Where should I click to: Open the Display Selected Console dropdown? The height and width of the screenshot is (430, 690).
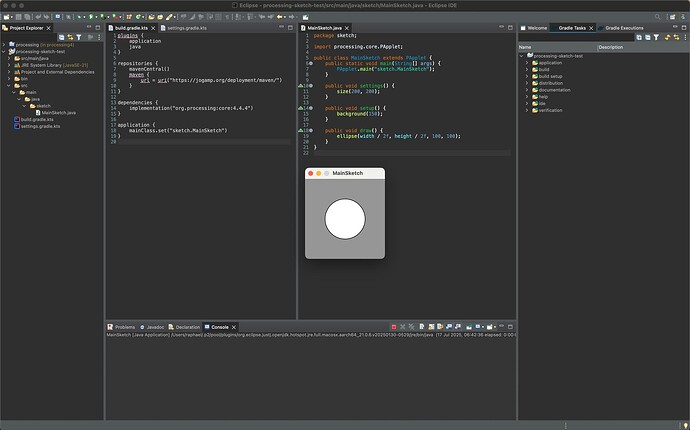pos(483,327)
